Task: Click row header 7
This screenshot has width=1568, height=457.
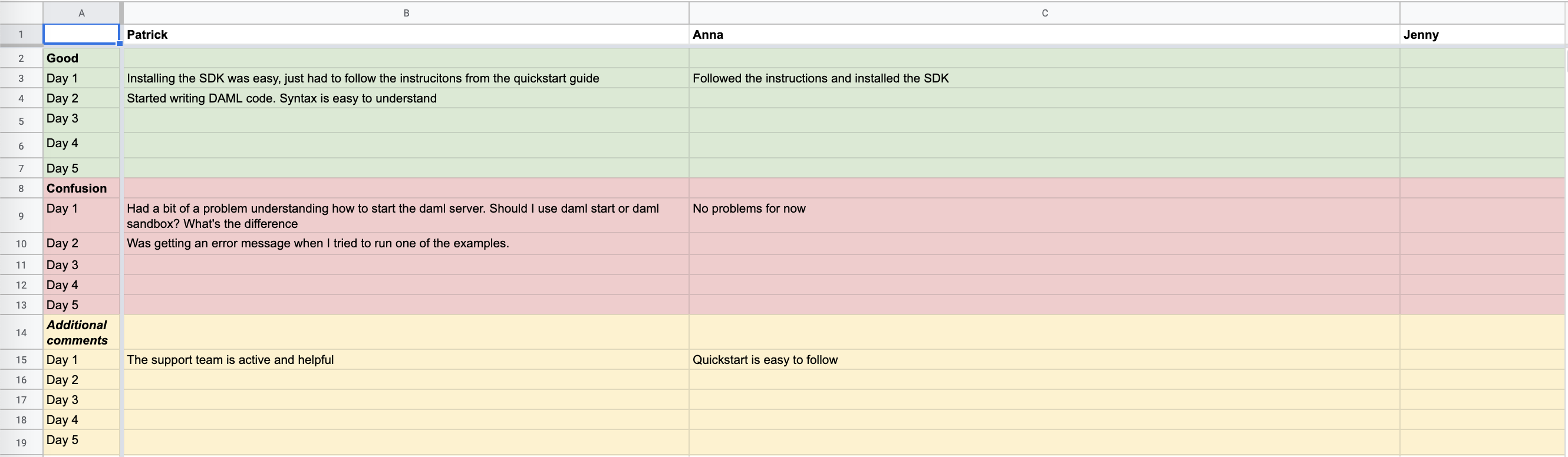Action: (21, 168)
